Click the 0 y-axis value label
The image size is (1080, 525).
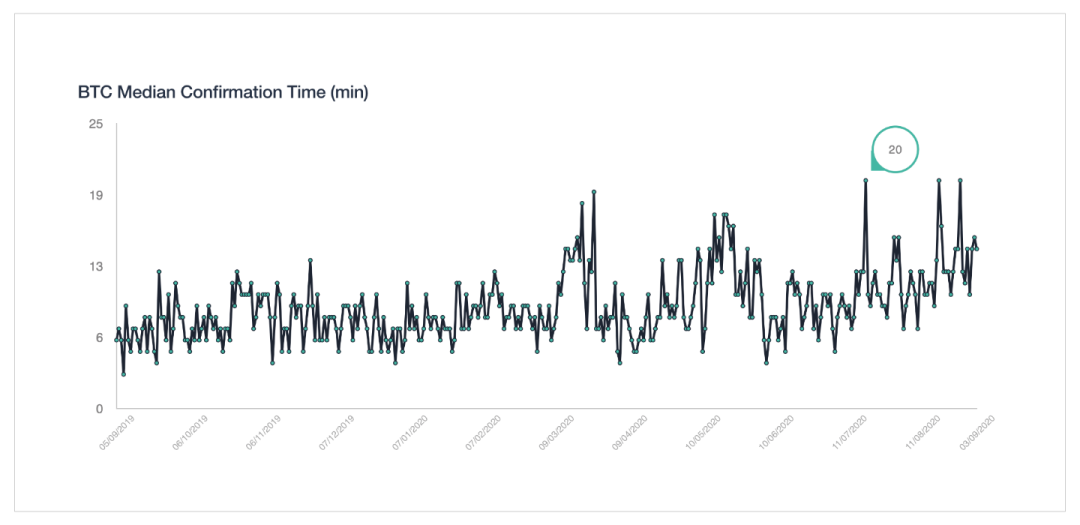point(99,409)
